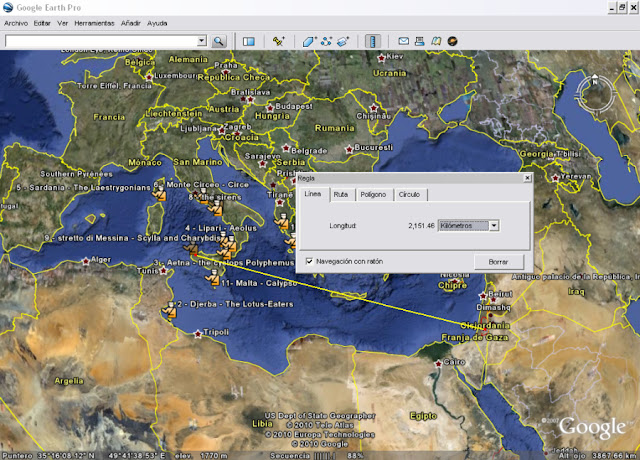
Task: Click the Chisinau star marker
Action: [374, 108]
